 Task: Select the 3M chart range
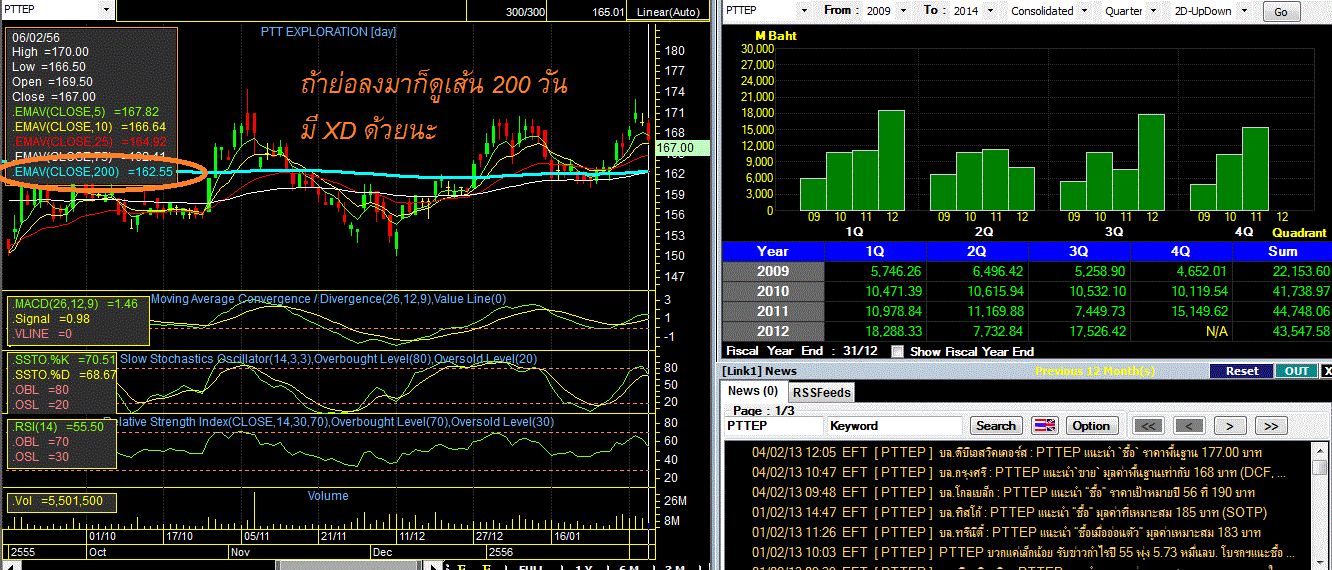674,566
